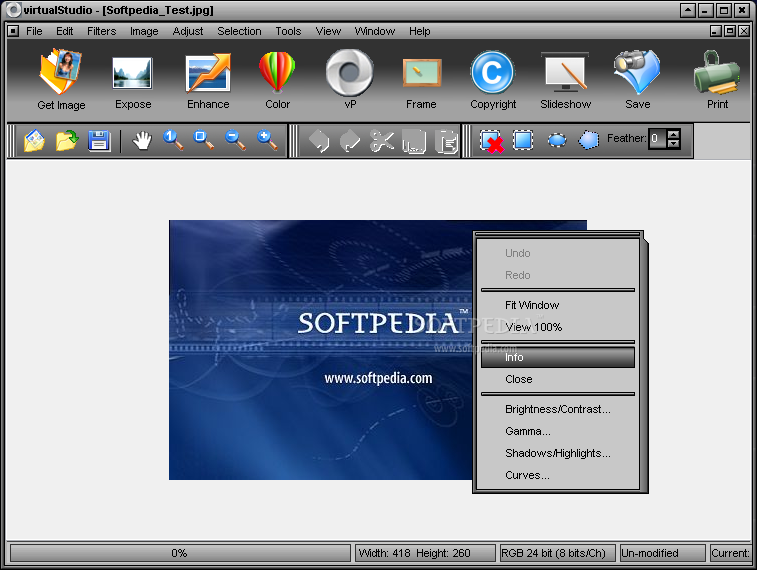Click the document control menu icon
The width and height of the screenshot is (757, 570).
pyautogui.click(x=14, y=31)
